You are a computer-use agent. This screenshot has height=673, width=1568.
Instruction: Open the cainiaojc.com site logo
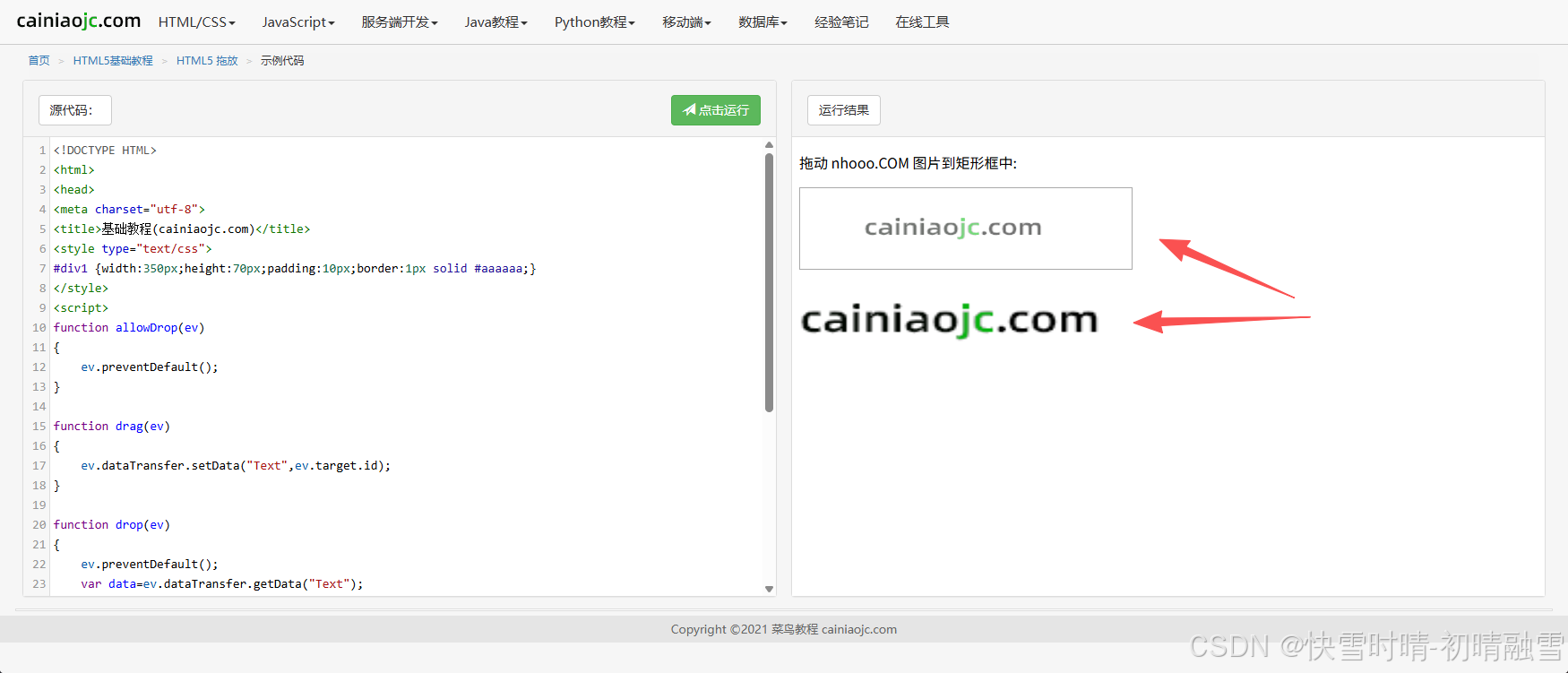point(79,21)
